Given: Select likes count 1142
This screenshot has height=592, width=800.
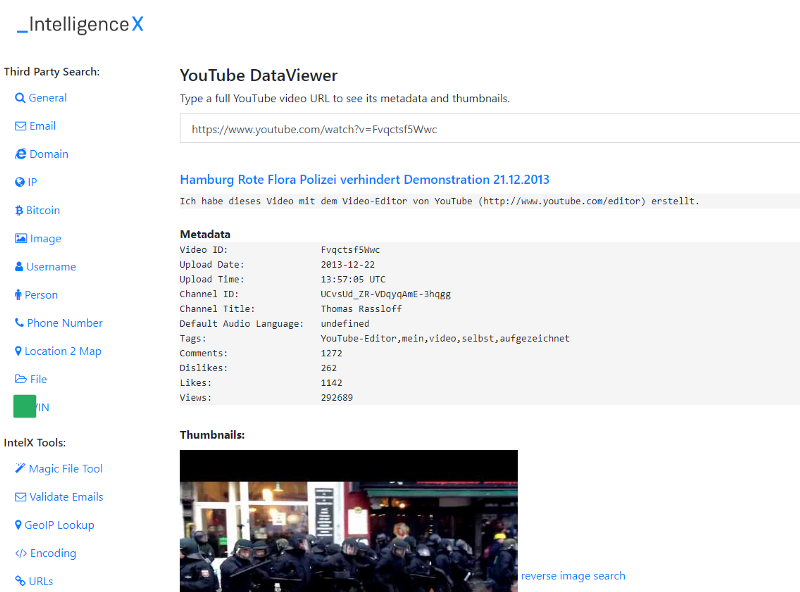Looking at the screenshot, I should [x=331, y=383].
